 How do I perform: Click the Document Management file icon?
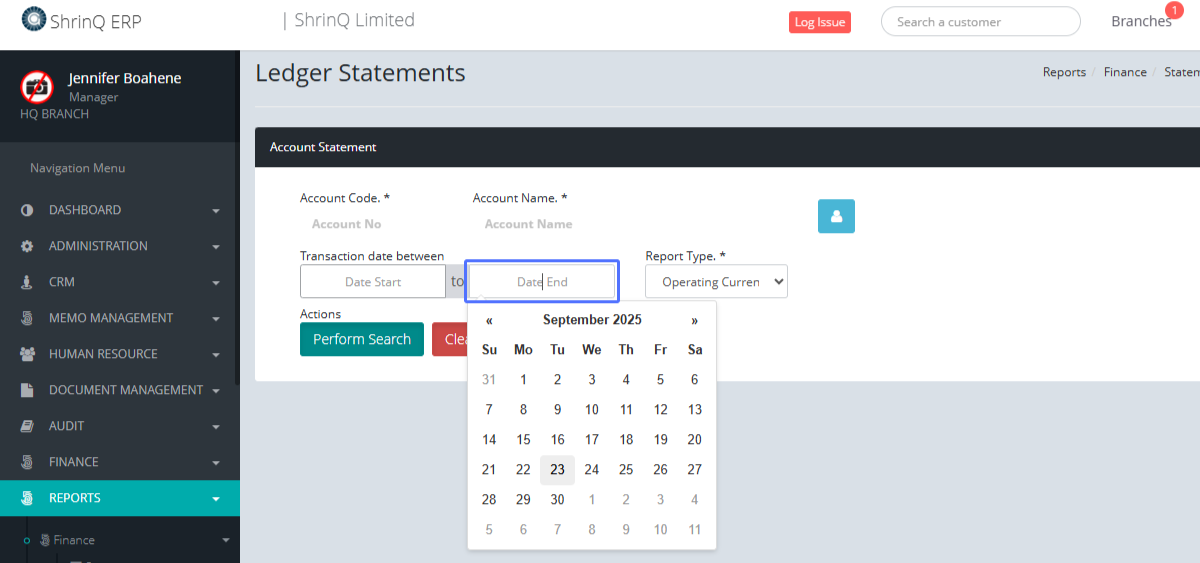tap(27, 390)
